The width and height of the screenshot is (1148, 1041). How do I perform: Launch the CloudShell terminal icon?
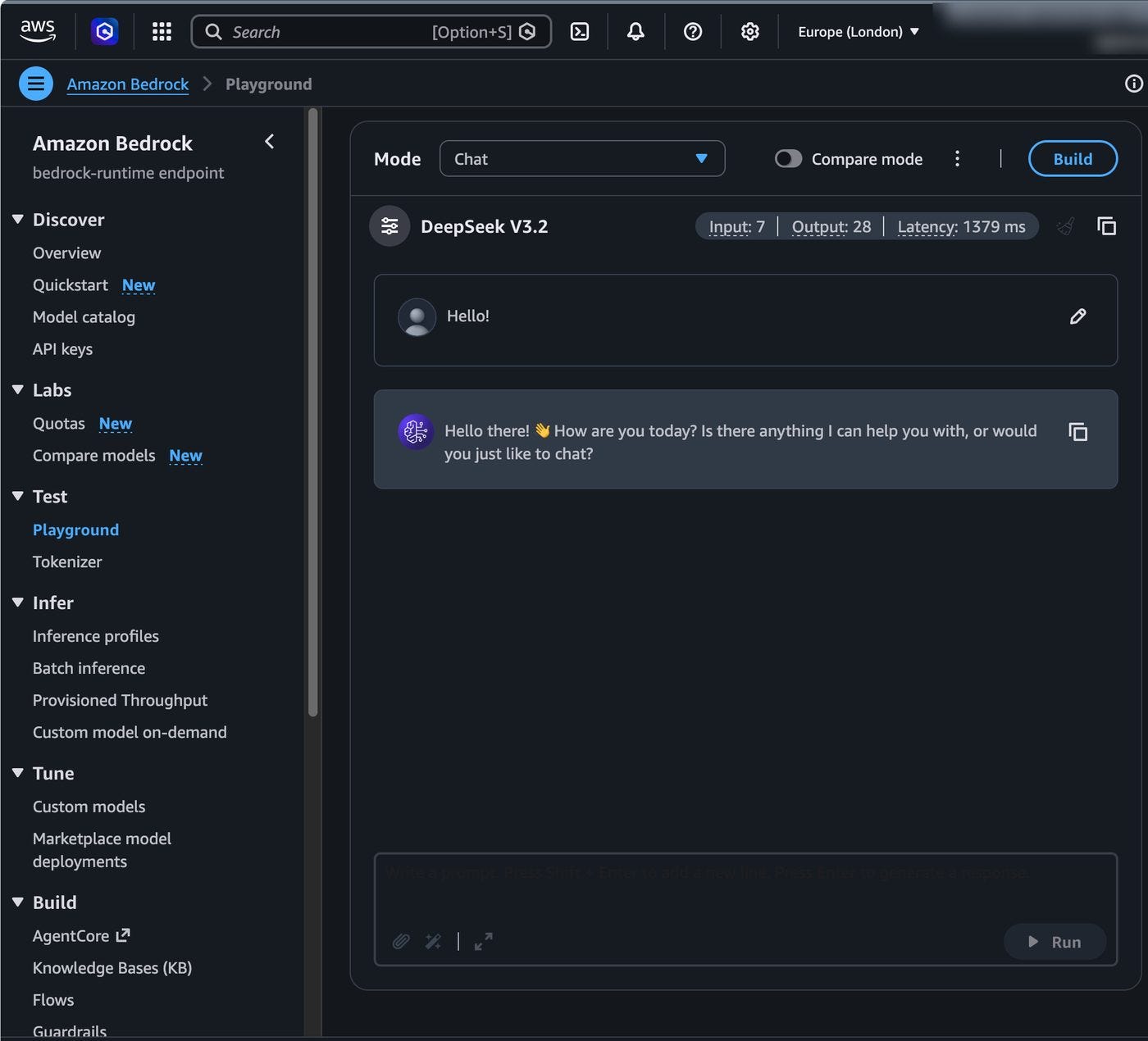(580, 32)
